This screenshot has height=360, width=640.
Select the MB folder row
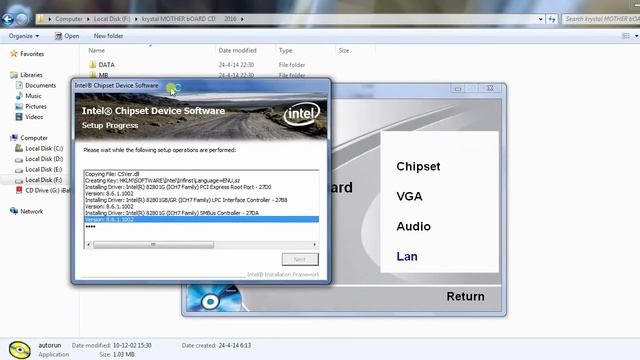click(x=103, y=75)
